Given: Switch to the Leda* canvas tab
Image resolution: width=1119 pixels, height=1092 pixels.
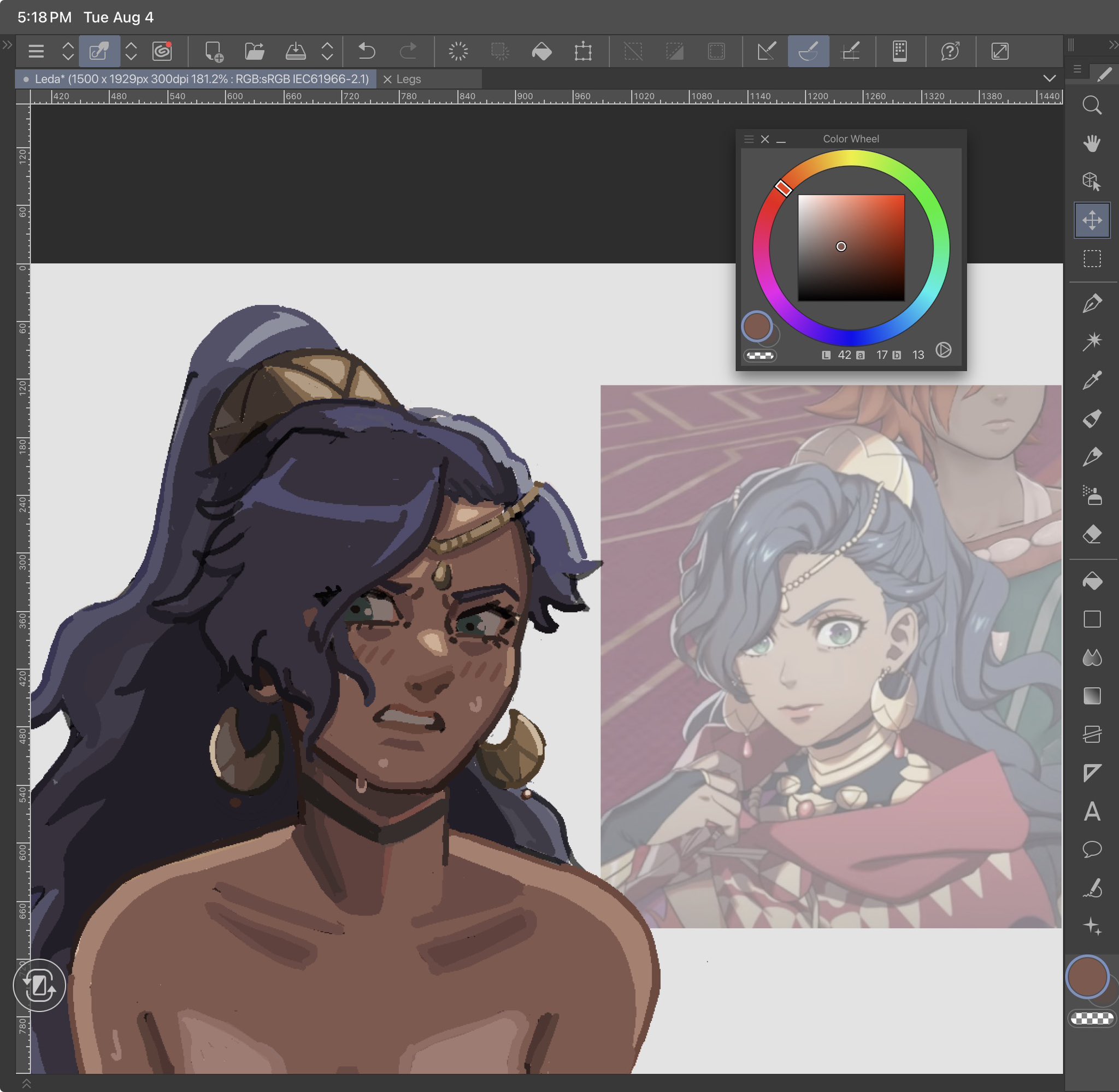Looking at the screenshot, I should pyautogui.click(x=196, y=79).
